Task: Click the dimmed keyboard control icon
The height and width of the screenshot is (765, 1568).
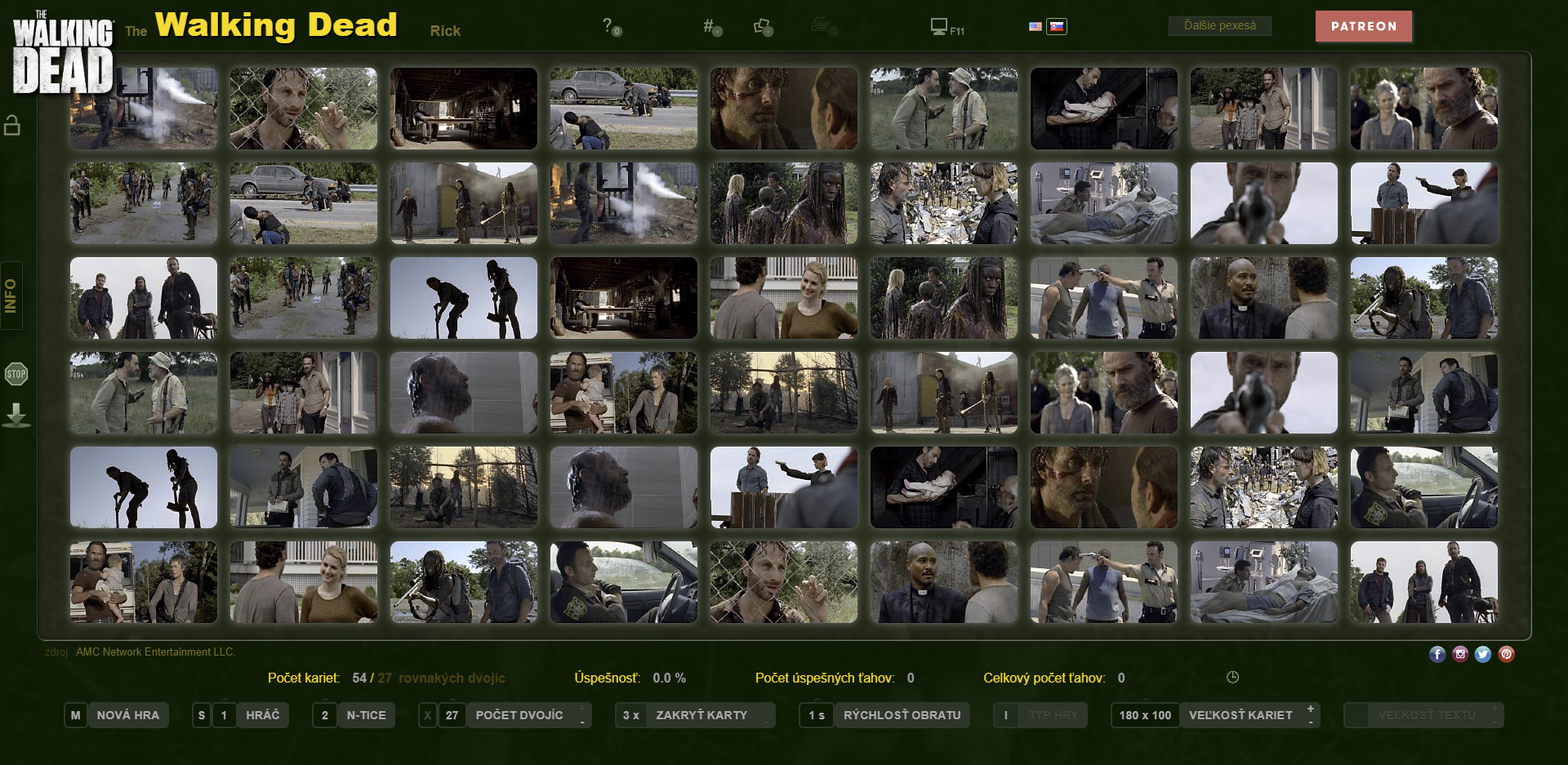Action: [x=823, y=27]
